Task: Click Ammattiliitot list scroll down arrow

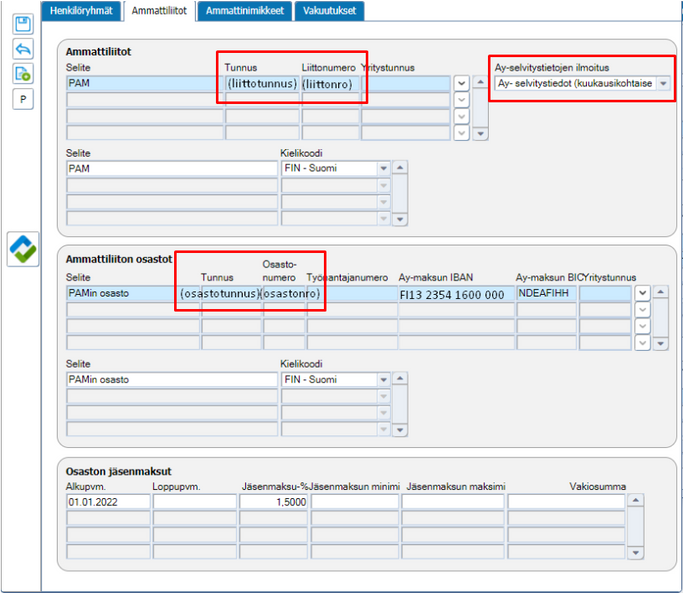Action: click(x=480, y=134)
